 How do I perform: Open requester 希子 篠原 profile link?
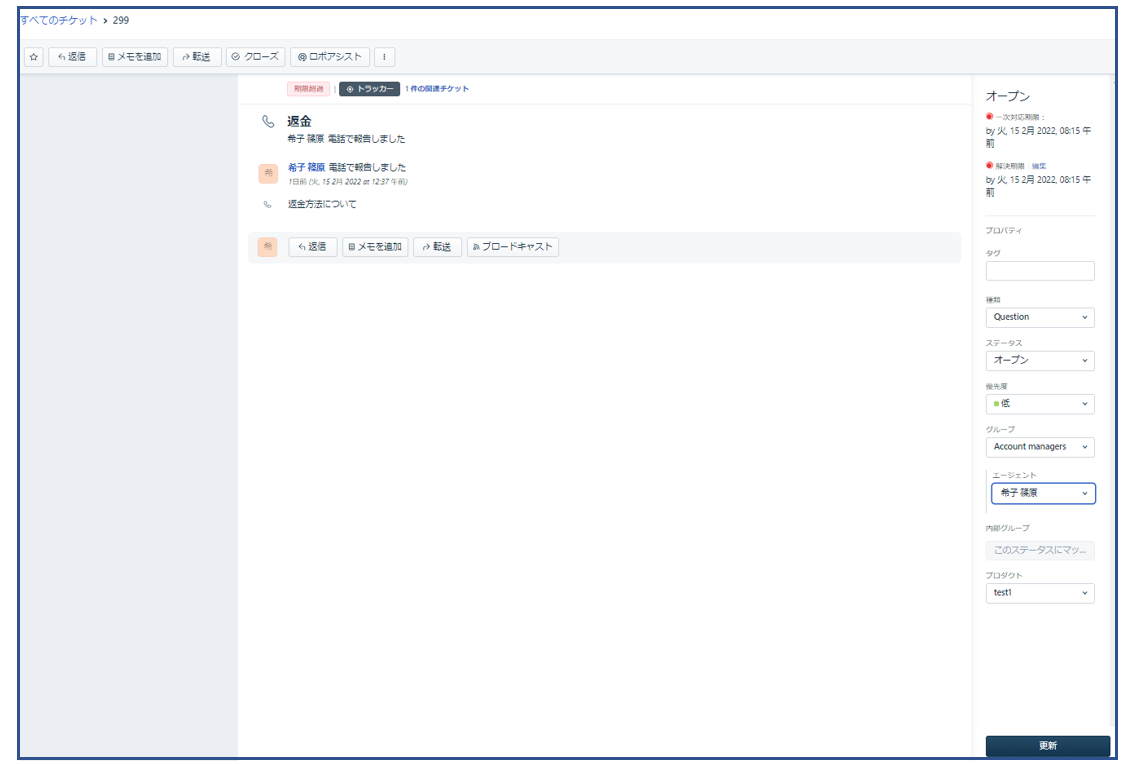306,167
